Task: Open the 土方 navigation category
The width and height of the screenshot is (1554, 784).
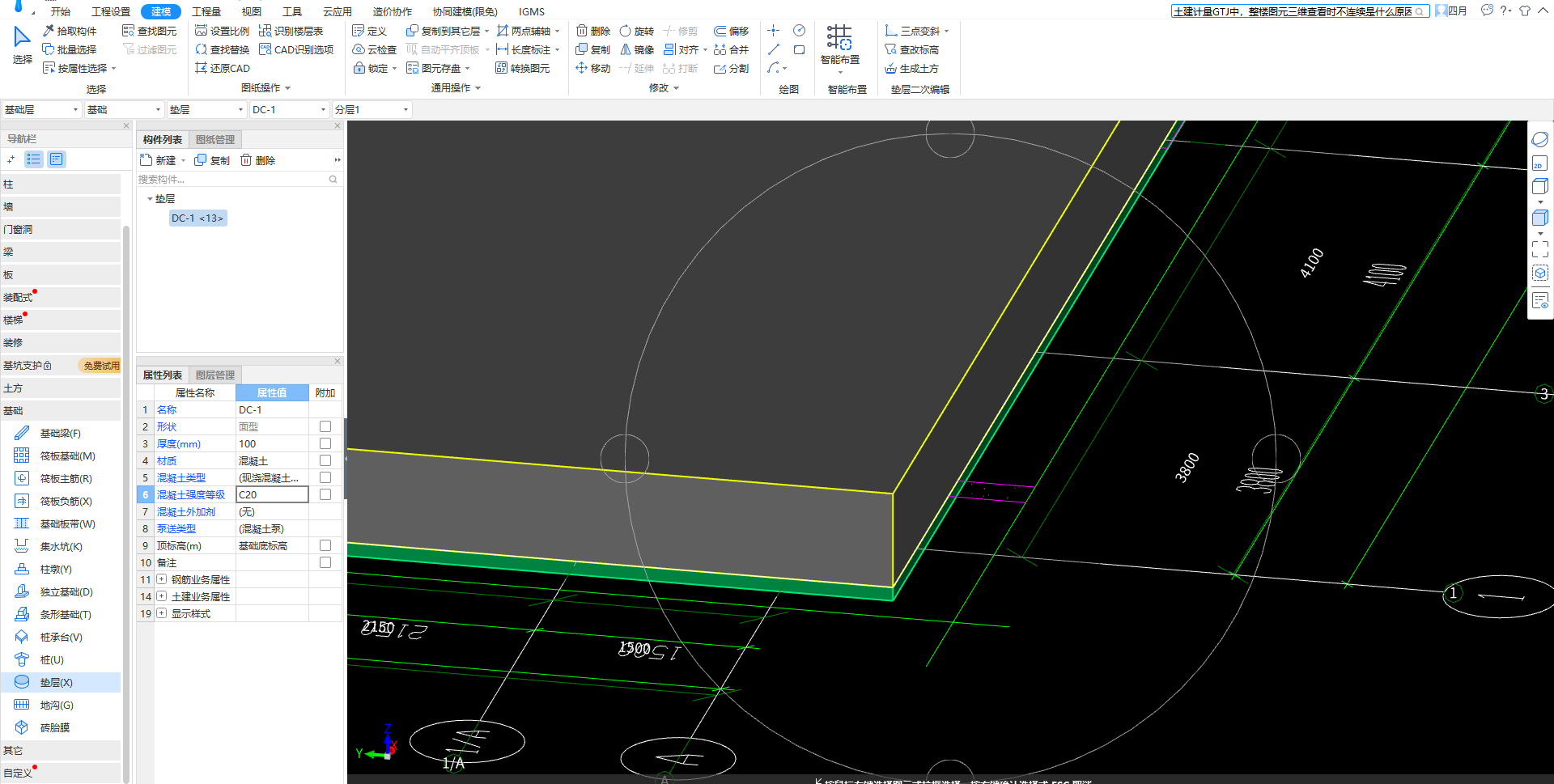Action: 62,388
